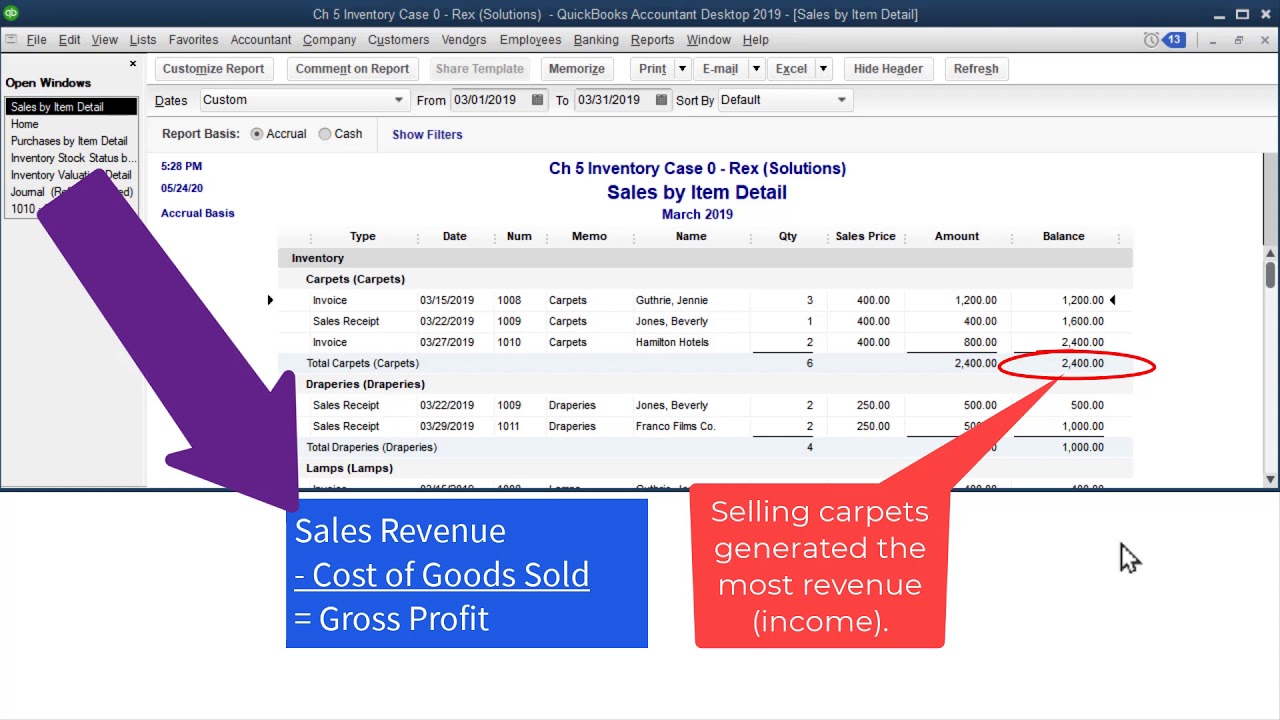Open the To date calendar picker
The height and width of the screenshot is (720, 1280).
tap(662, 100)
